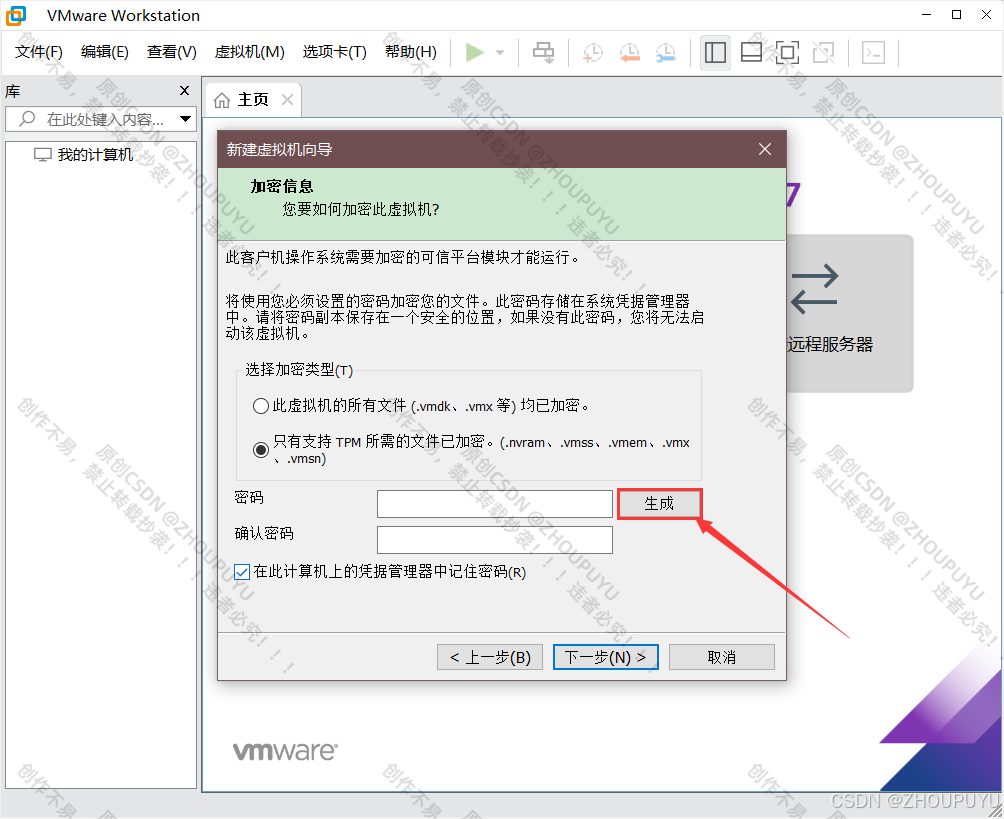Switch to the 主页 tab
Image resolution: width=1004 pixels, height=819 pixels.
pos(252,100)
